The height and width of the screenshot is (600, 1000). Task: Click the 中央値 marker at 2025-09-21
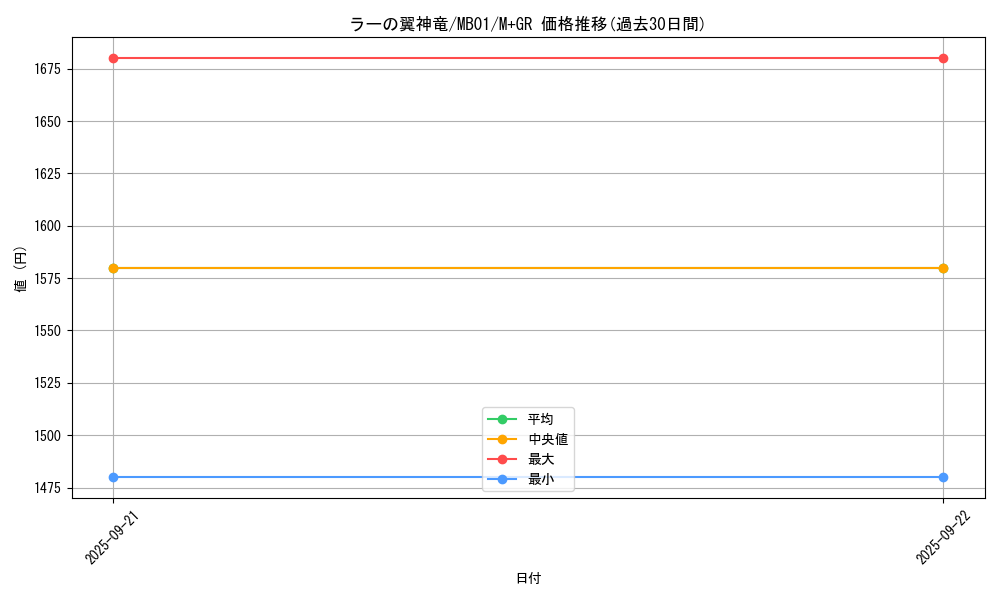click(x=114, y=268)
